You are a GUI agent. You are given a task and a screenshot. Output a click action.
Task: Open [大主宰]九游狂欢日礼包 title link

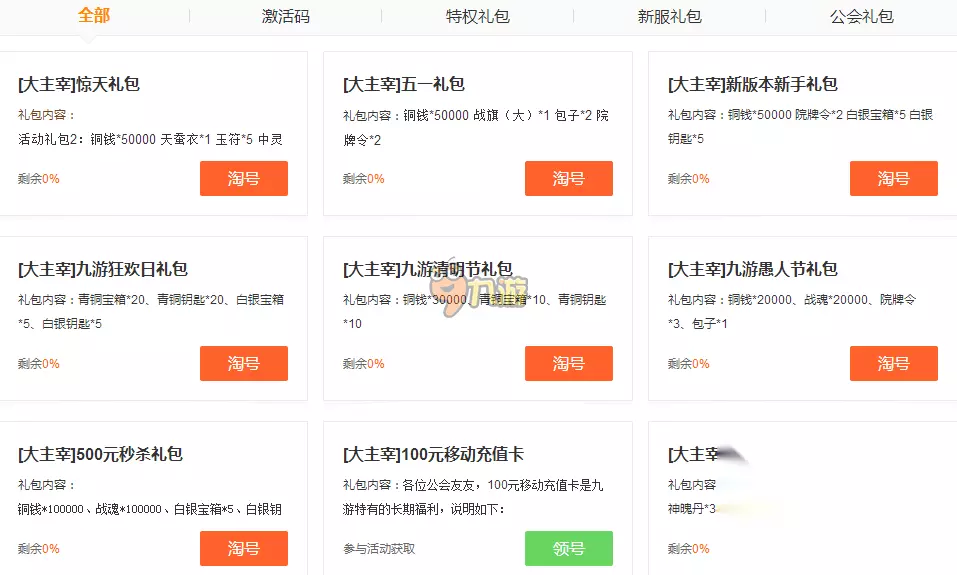click(103, 270)
